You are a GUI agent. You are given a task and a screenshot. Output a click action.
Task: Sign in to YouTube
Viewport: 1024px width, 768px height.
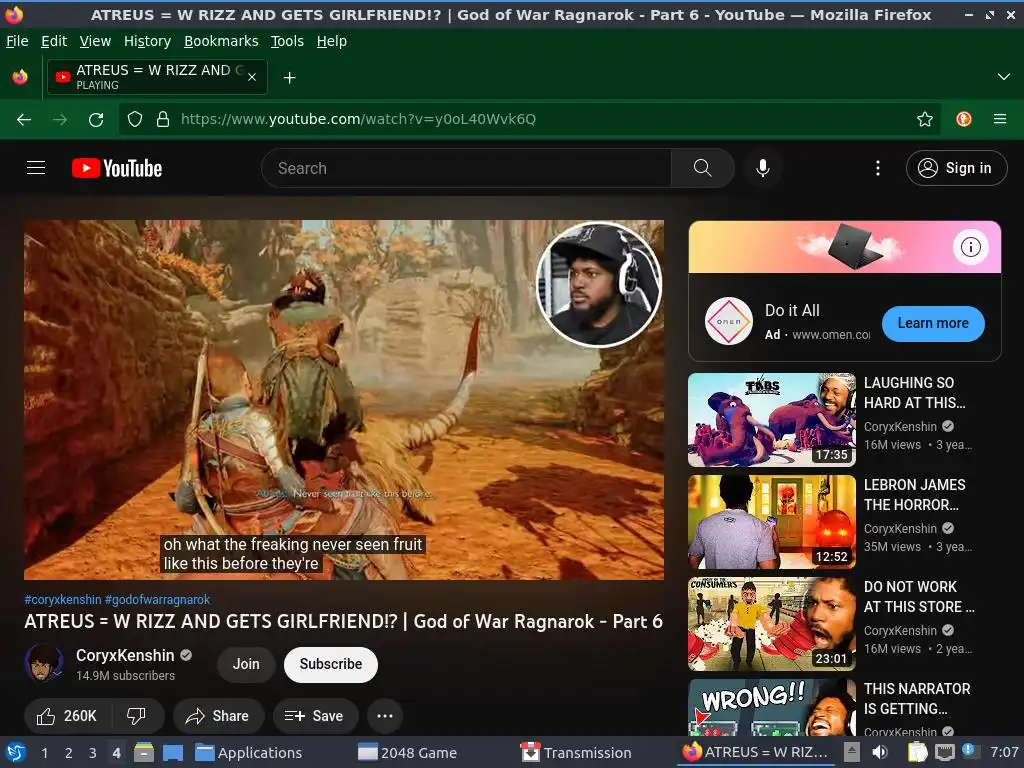coord(956,168)
